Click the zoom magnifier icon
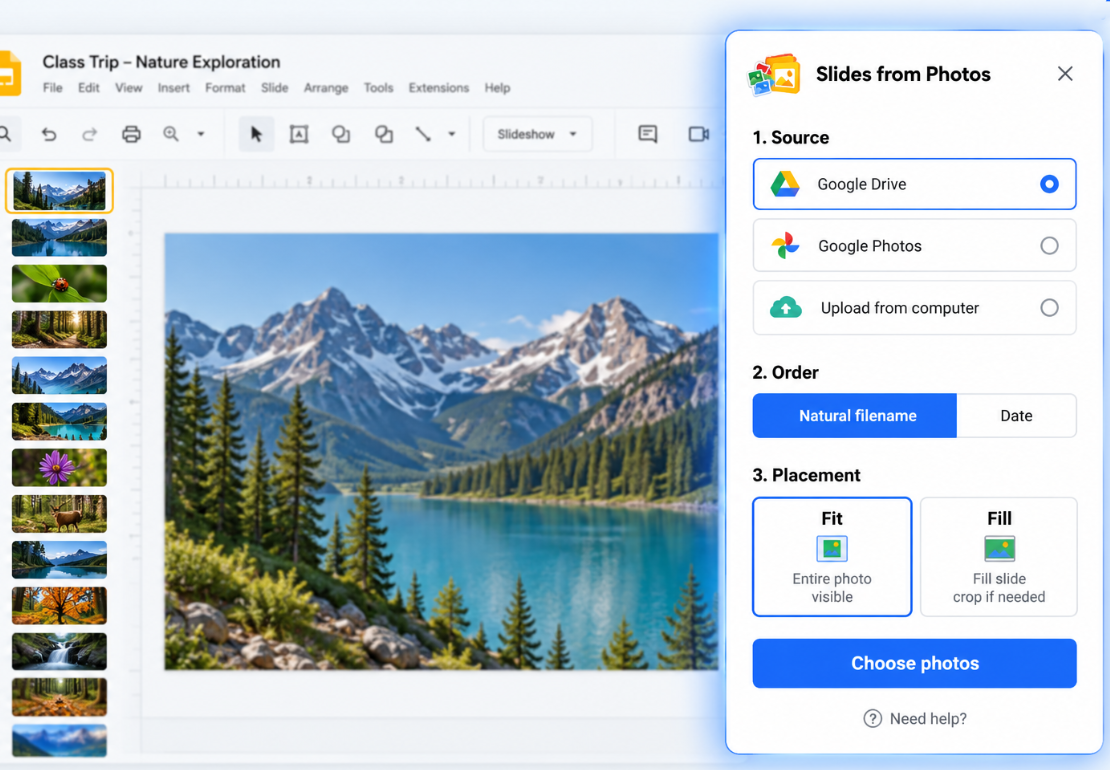Viewport: 1110px width, 770px height. [x=171, y=134]
